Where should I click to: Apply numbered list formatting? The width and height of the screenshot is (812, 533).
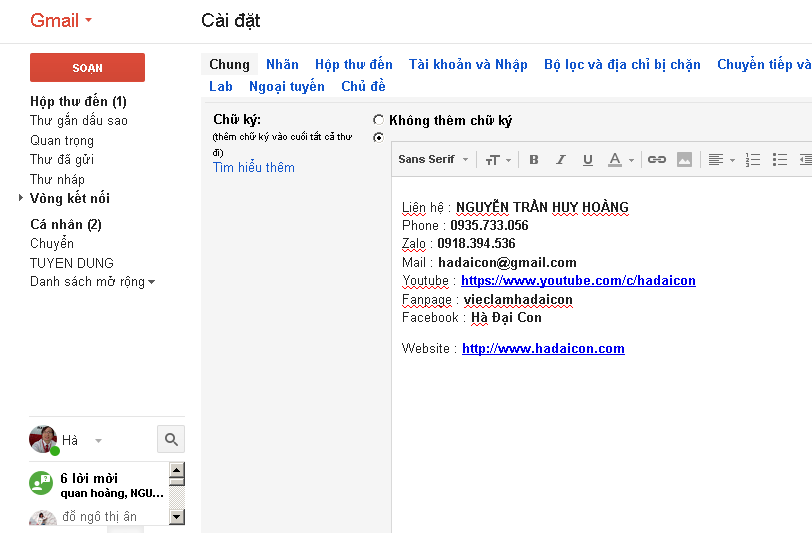(x=753, y=160)
